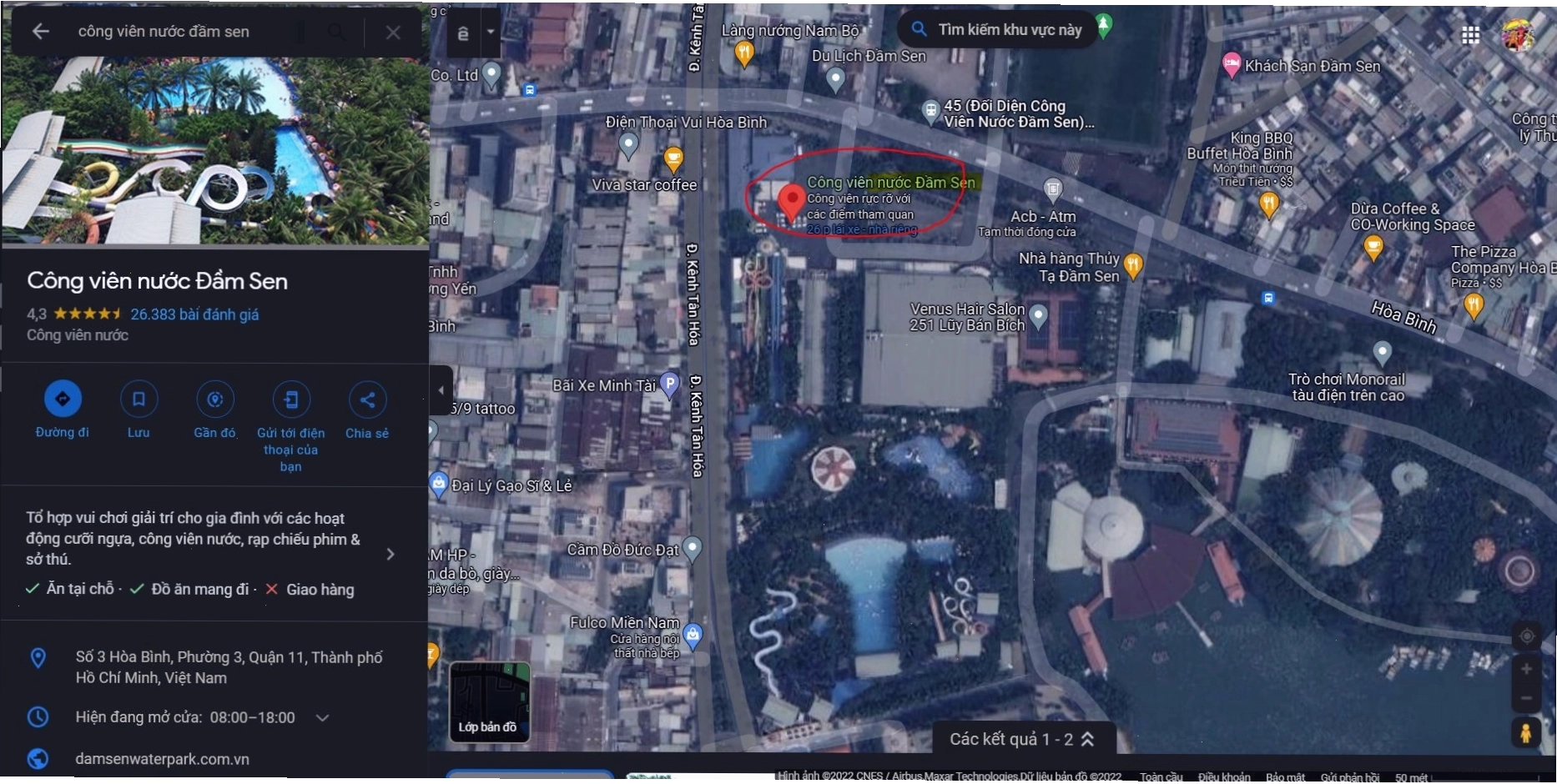Open the Điều khoản link in the footer
Screen dimensions: 1557x784
1224,777
